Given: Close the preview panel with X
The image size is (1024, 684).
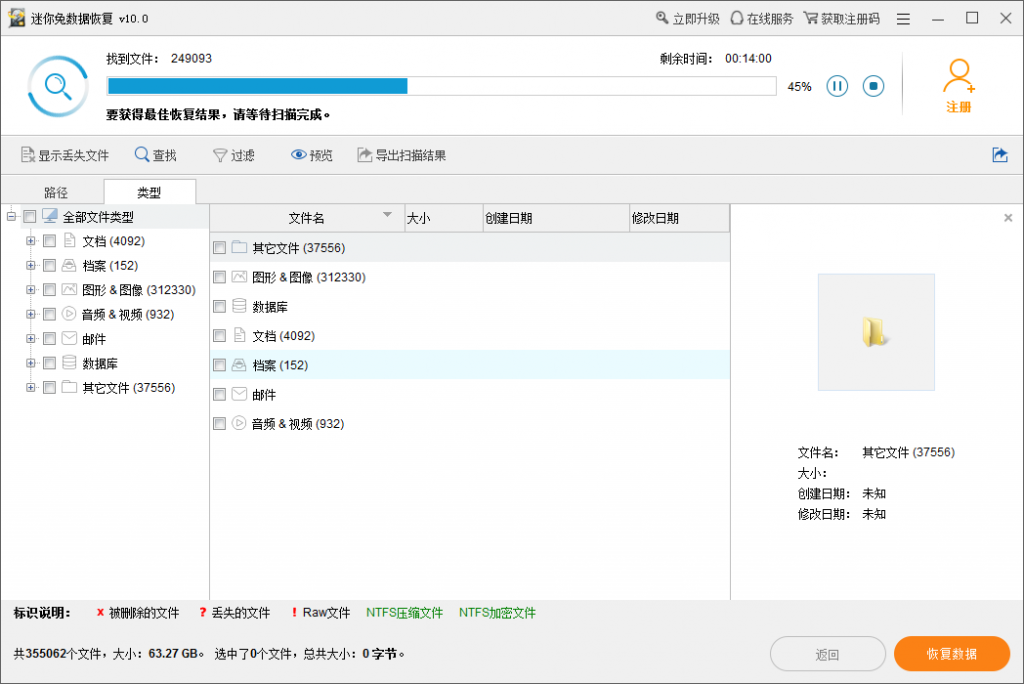Looking at the screenshot, I should [x=1008, y=218].
